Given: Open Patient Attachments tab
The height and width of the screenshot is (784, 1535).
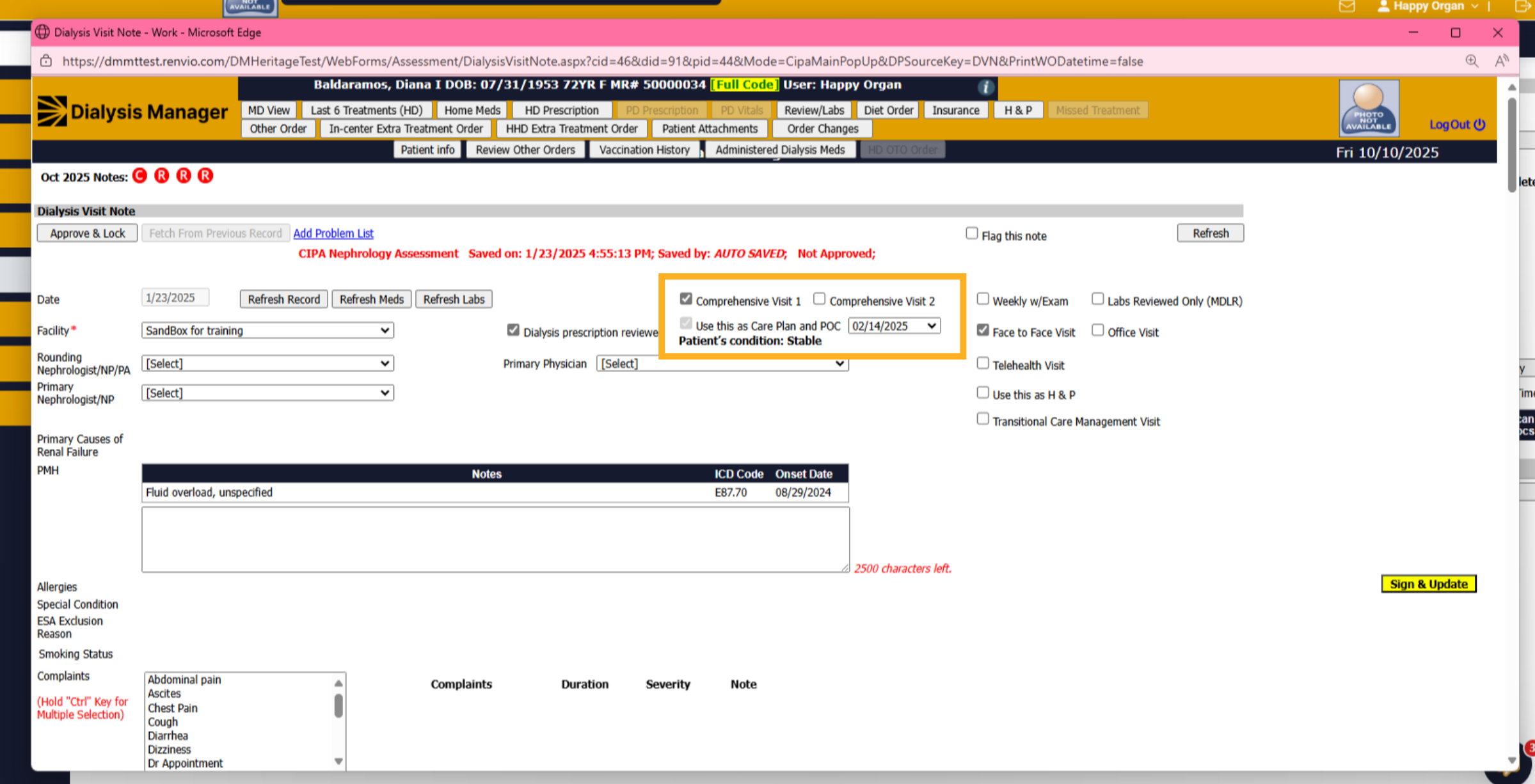Looking at the screenshot, I should [710, 129].
